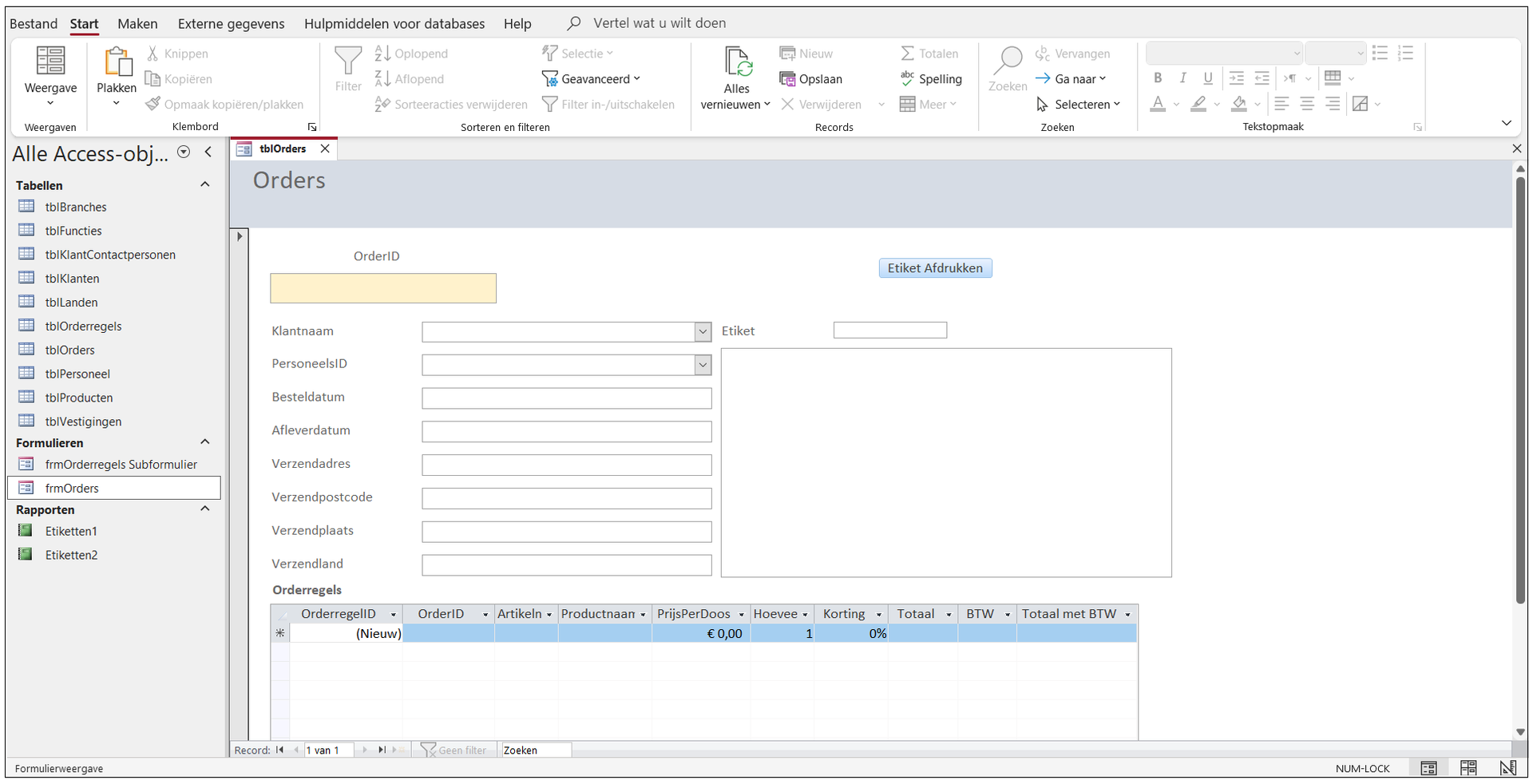Screen dimensions: 1533x784
Task: Switch to layout view in status bar
Action: tap(1468, 768)
